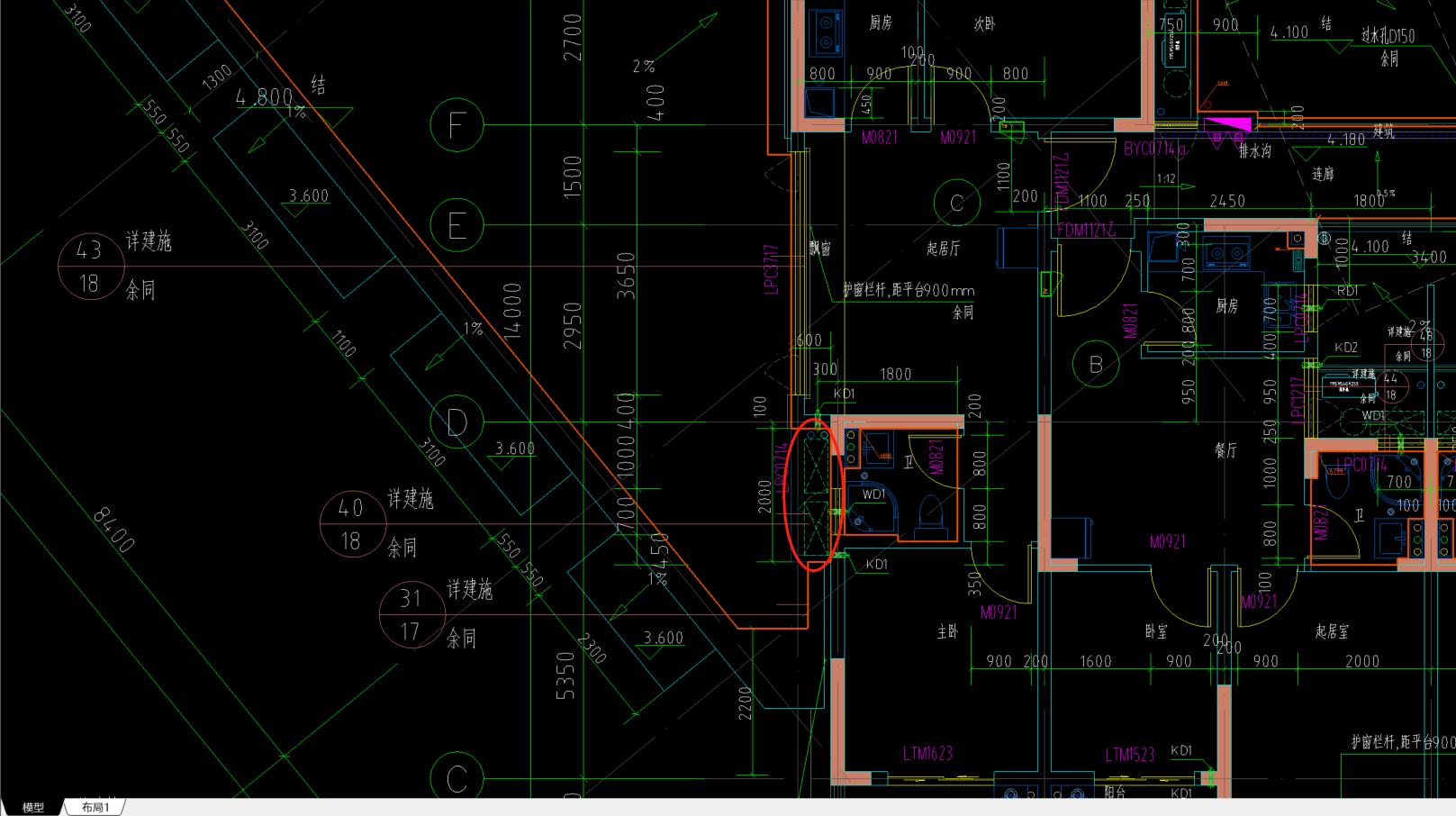The image size is (1456, 816).
Task: Click the 过水孔D150 note
Action: point(1388,36)
